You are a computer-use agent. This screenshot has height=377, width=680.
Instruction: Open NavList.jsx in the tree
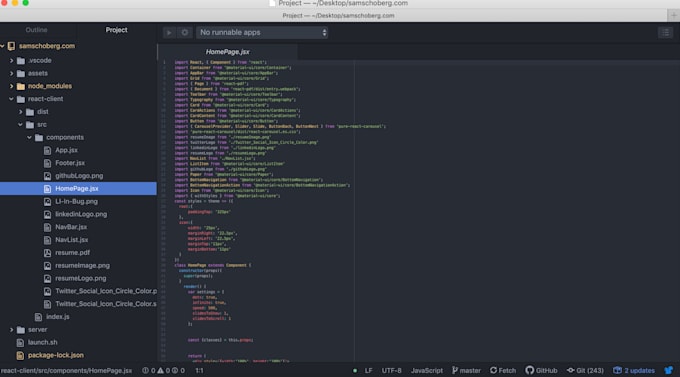[x=72, y=240]
